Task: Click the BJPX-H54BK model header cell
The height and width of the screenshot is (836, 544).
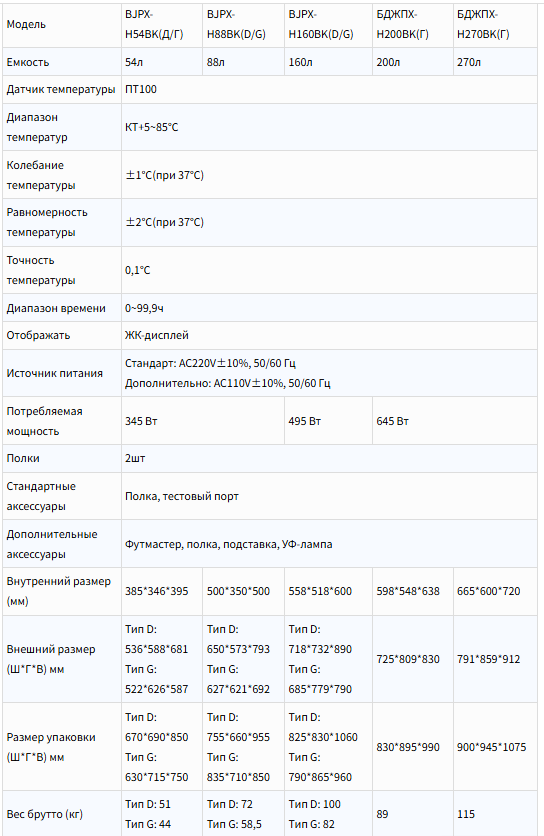Action: (162, 25)
